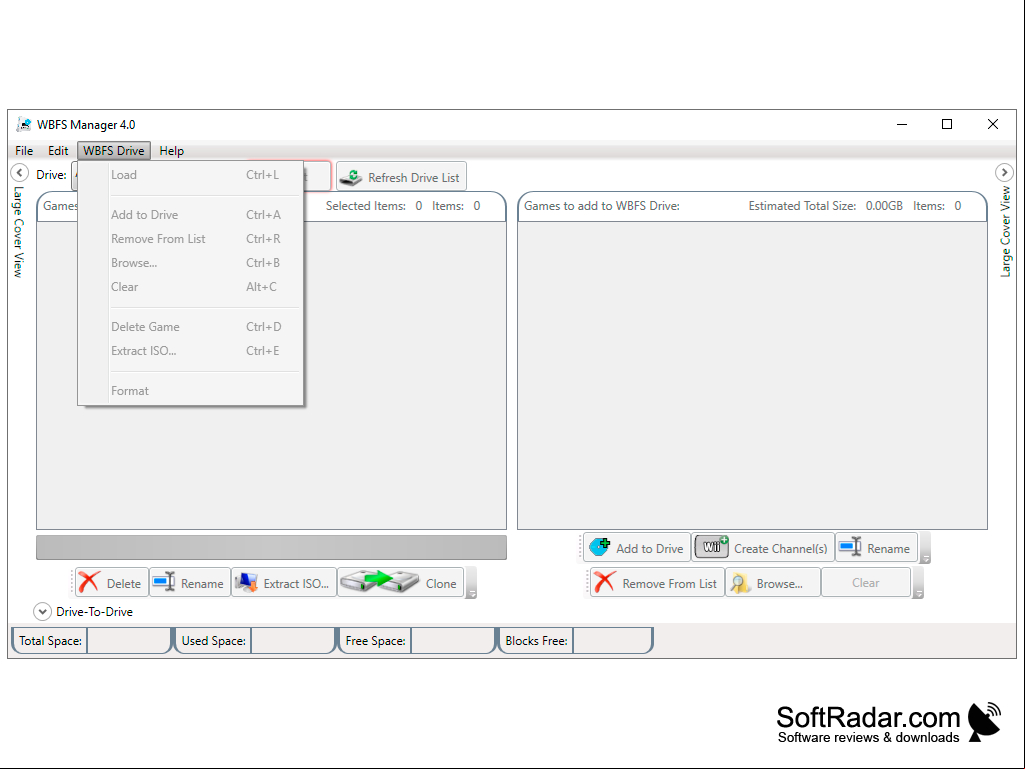Choose the Remove From List entry with Ctrl+R

190,239
